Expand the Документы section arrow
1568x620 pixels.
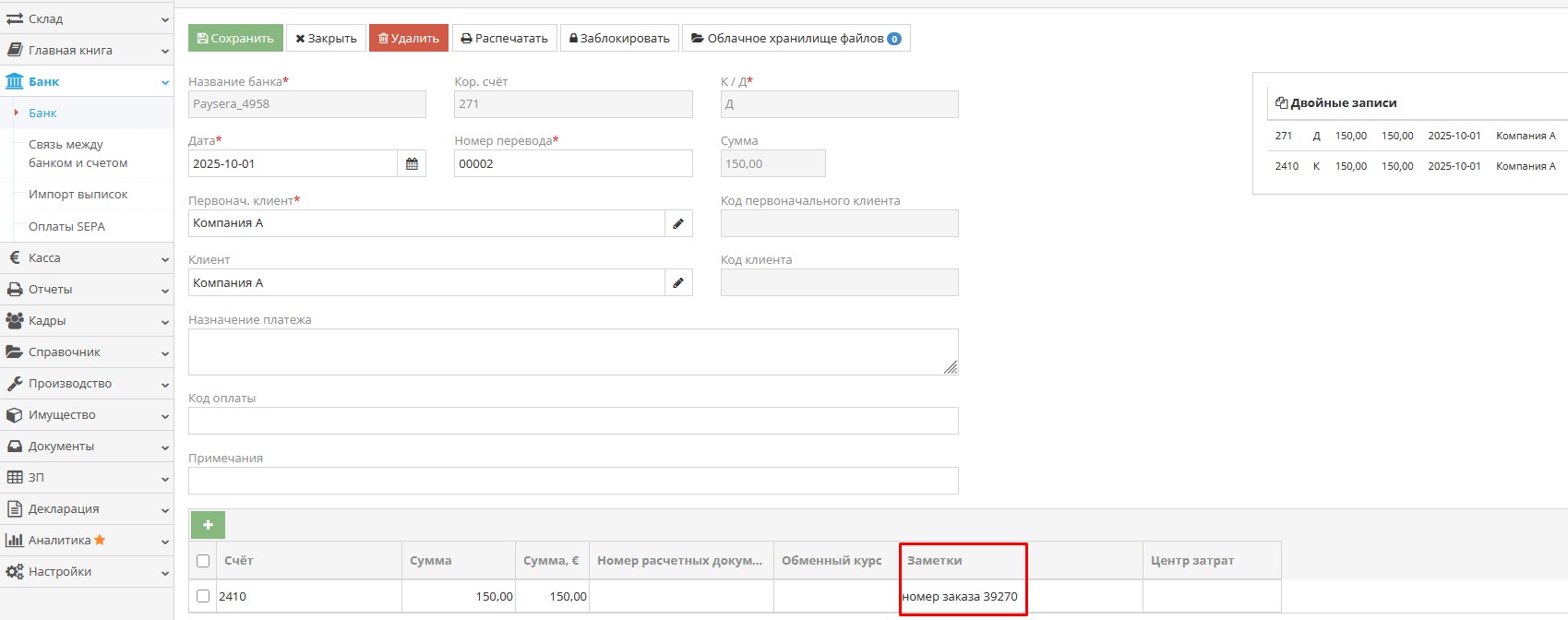pos(164,447)
